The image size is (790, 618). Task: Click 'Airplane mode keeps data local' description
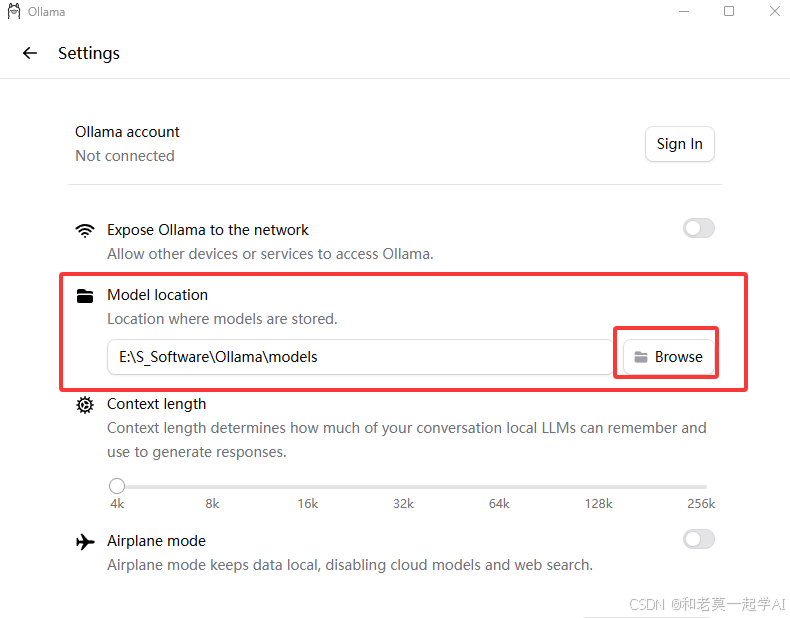[x=350, y=565]
